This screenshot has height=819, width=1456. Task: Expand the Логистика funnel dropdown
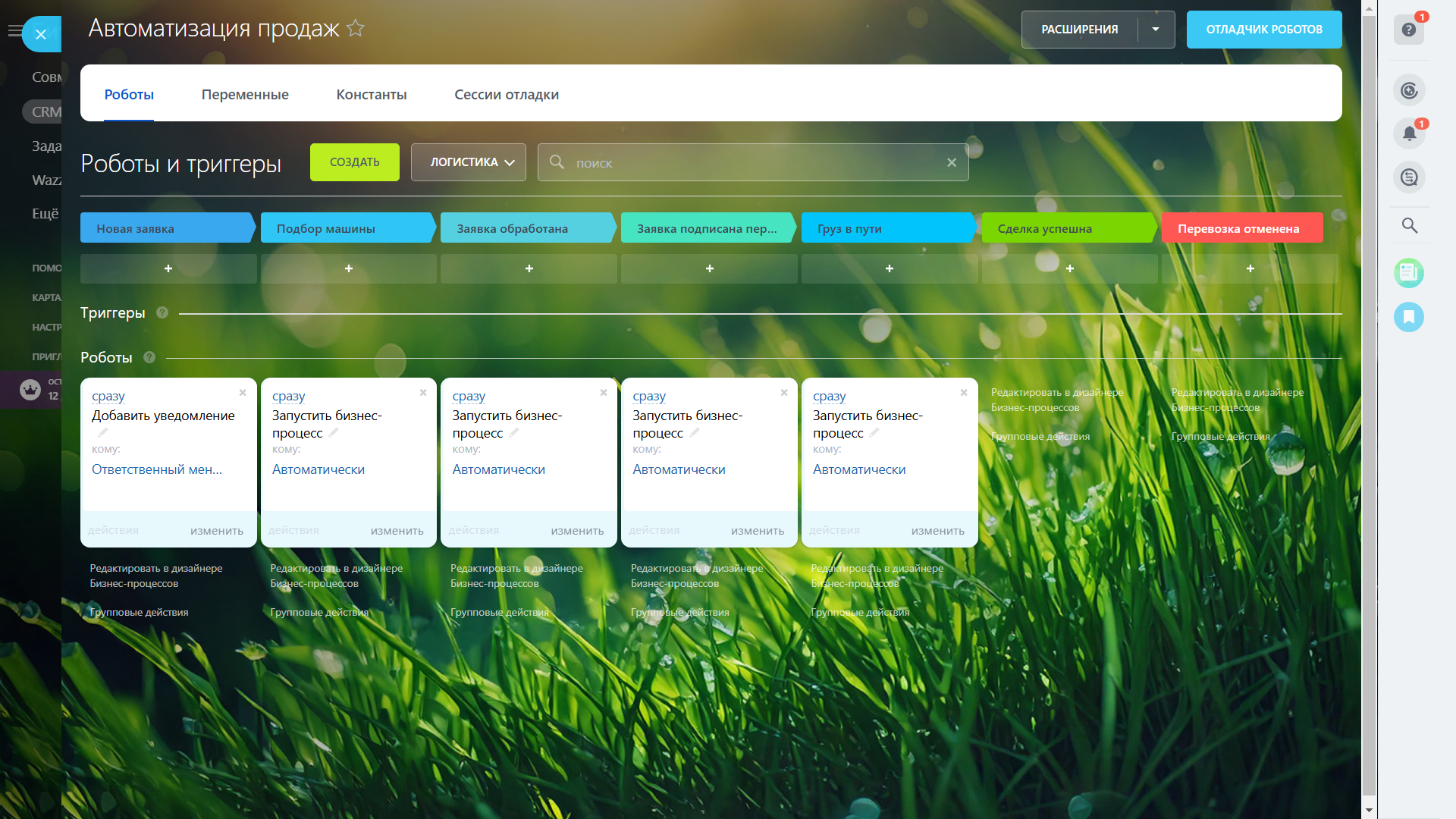[x=468, y=162]
